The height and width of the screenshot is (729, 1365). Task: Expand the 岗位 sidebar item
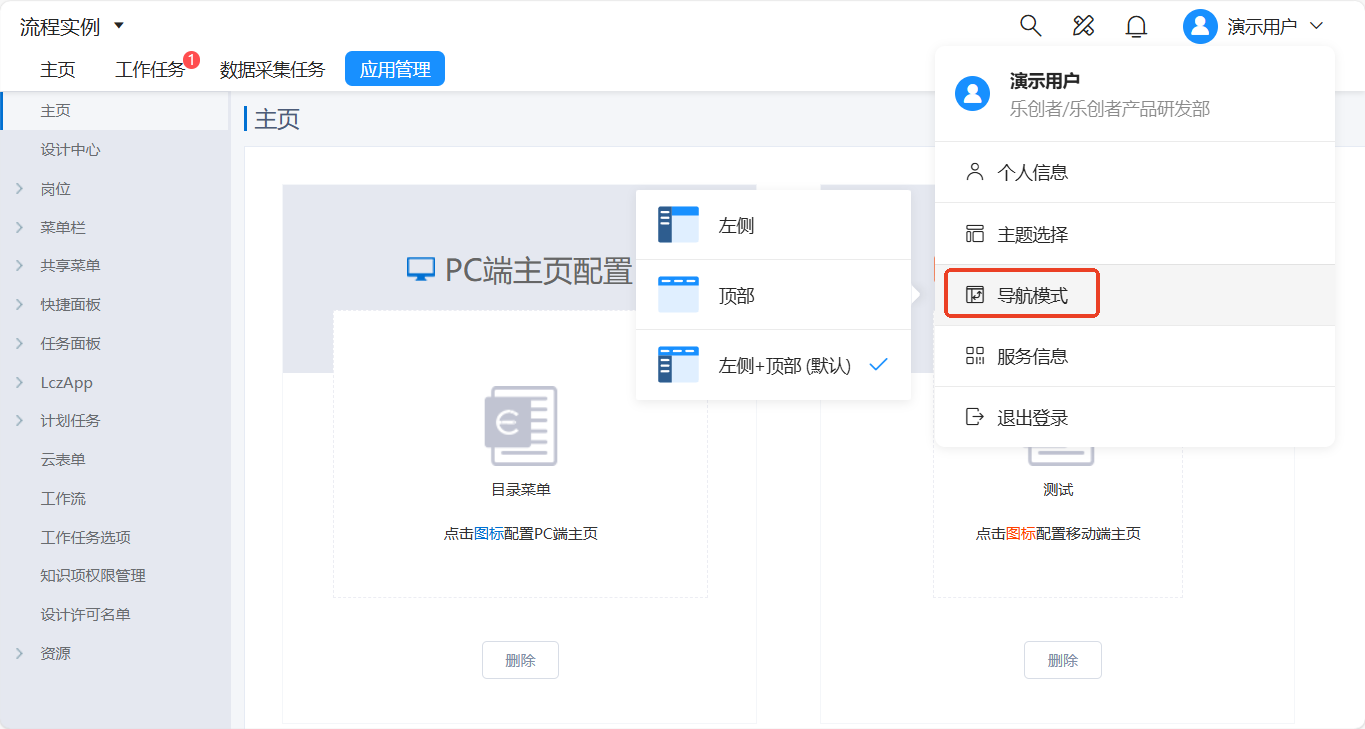pyautogui.click(x=19, y=189)
